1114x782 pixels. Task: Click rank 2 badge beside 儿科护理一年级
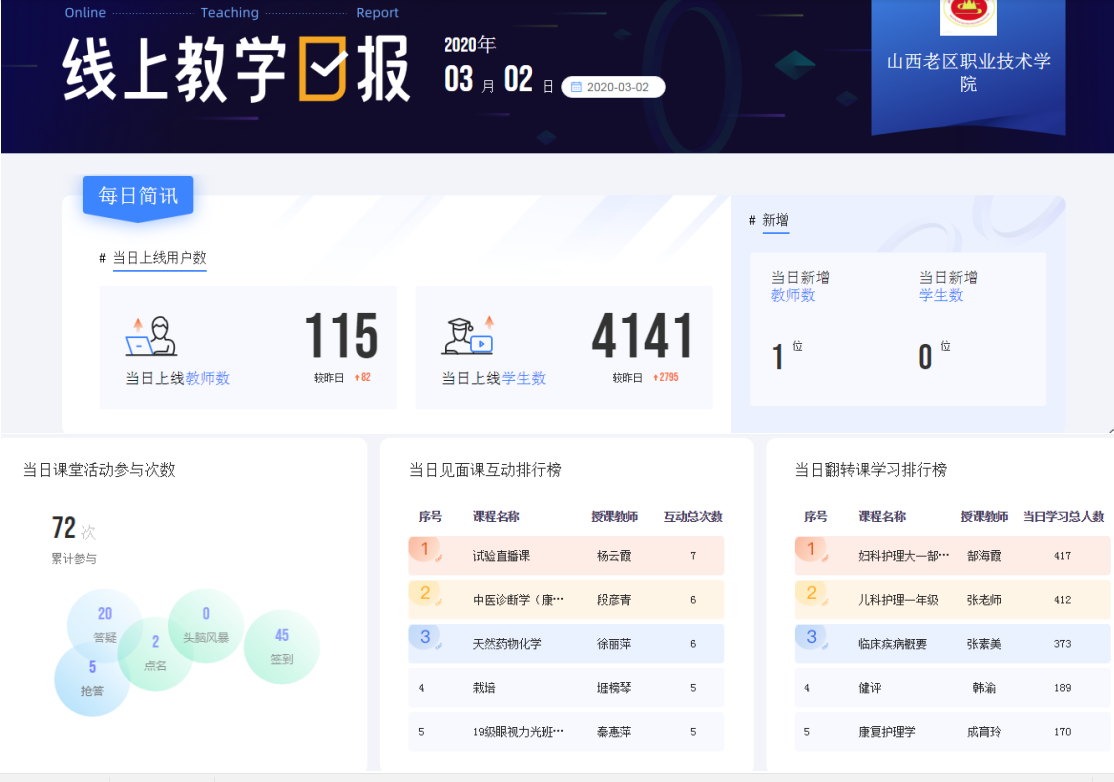[x=811, y=594]
